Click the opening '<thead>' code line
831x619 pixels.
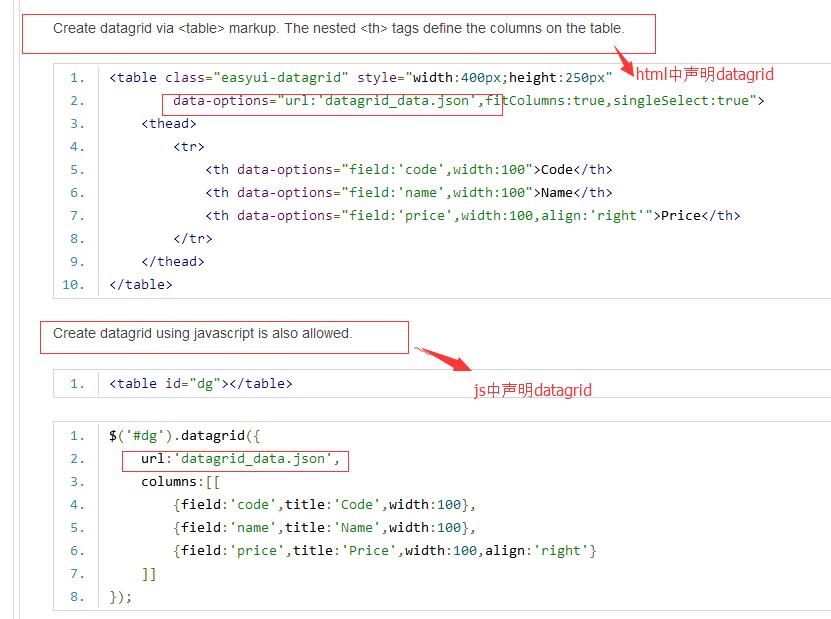pos(169,124)
